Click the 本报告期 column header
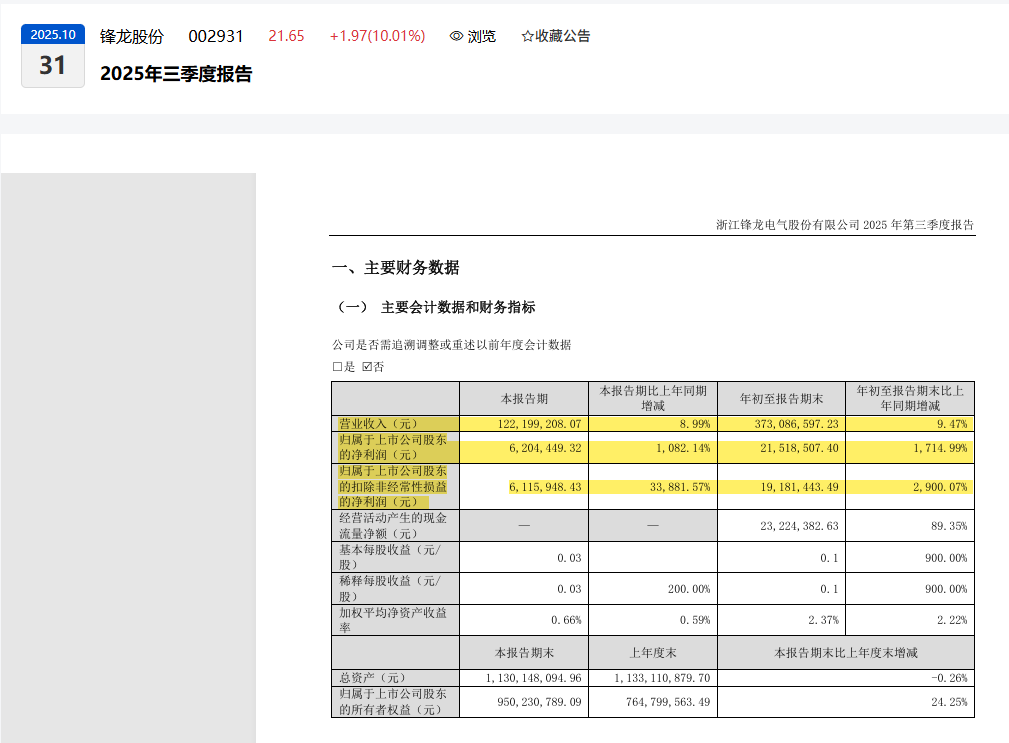1009x743 pixels. [x=523, y=398]
